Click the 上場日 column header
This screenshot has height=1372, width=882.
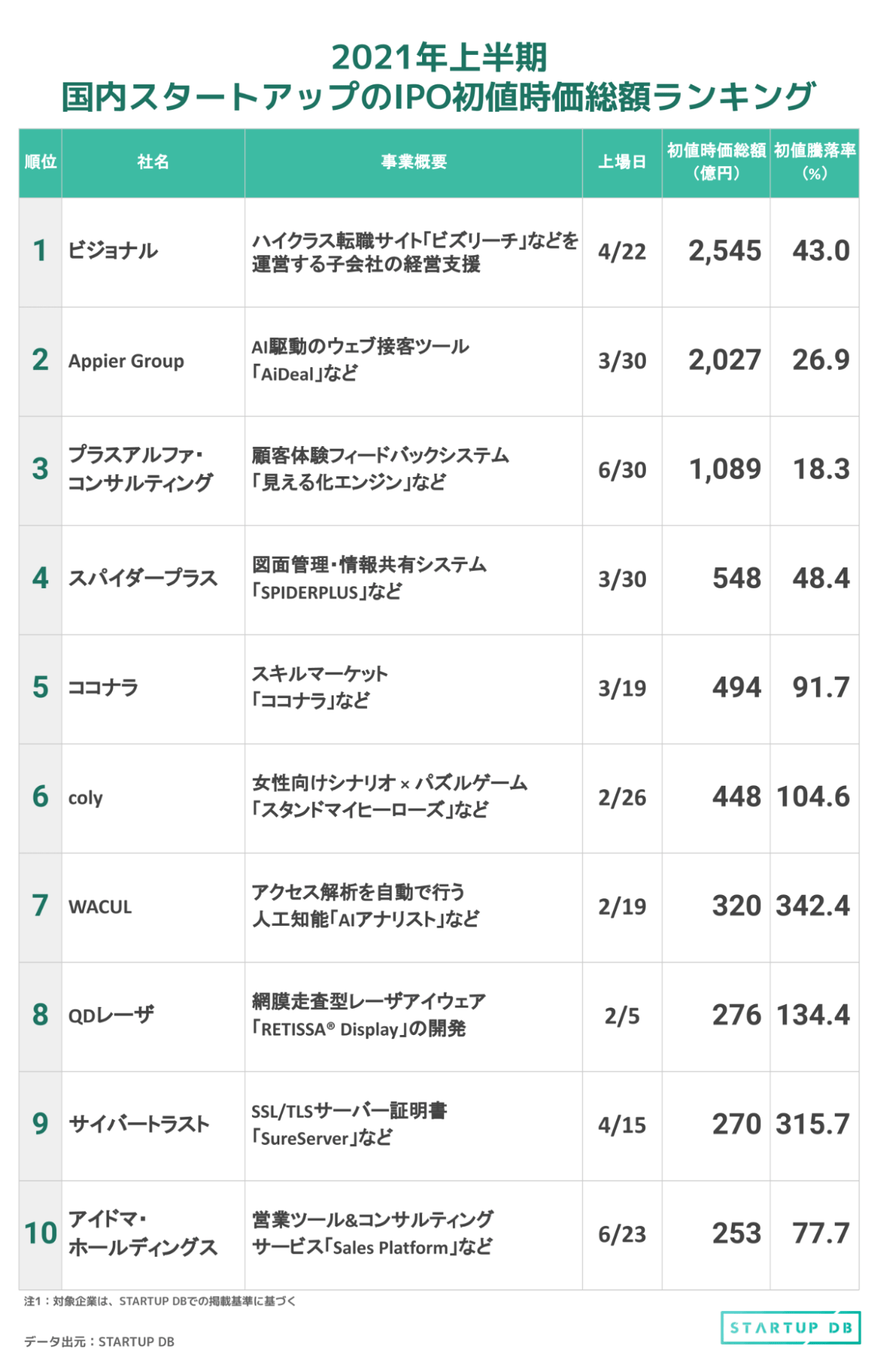(x=622, y=162)
